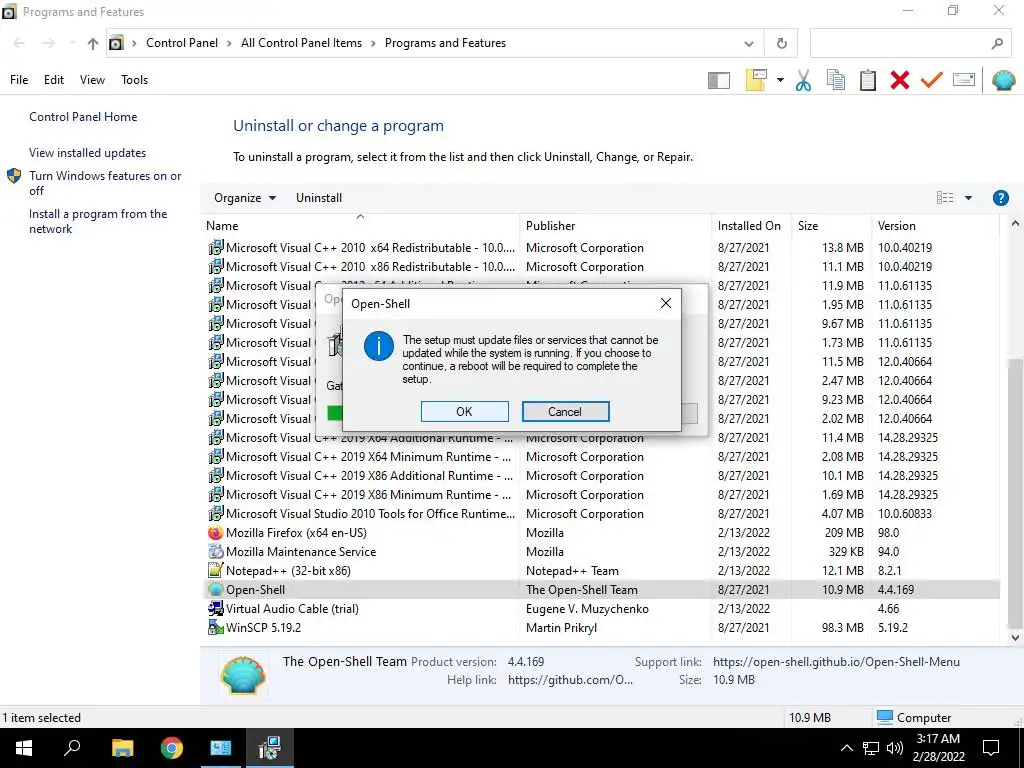Sort by the Installed On column header

[x=751, y=226]
